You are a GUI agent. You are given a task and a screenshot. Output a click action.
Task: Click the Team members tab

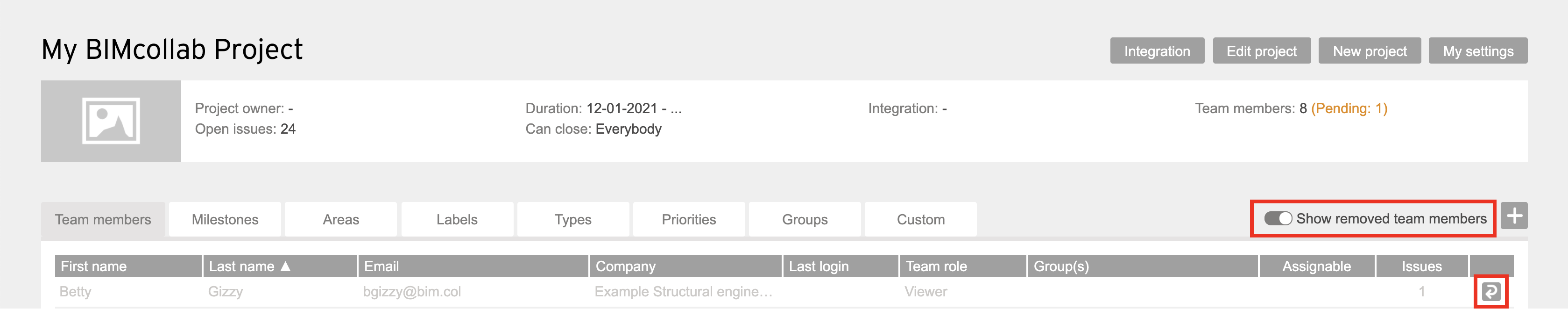click(x=103, y=219)
